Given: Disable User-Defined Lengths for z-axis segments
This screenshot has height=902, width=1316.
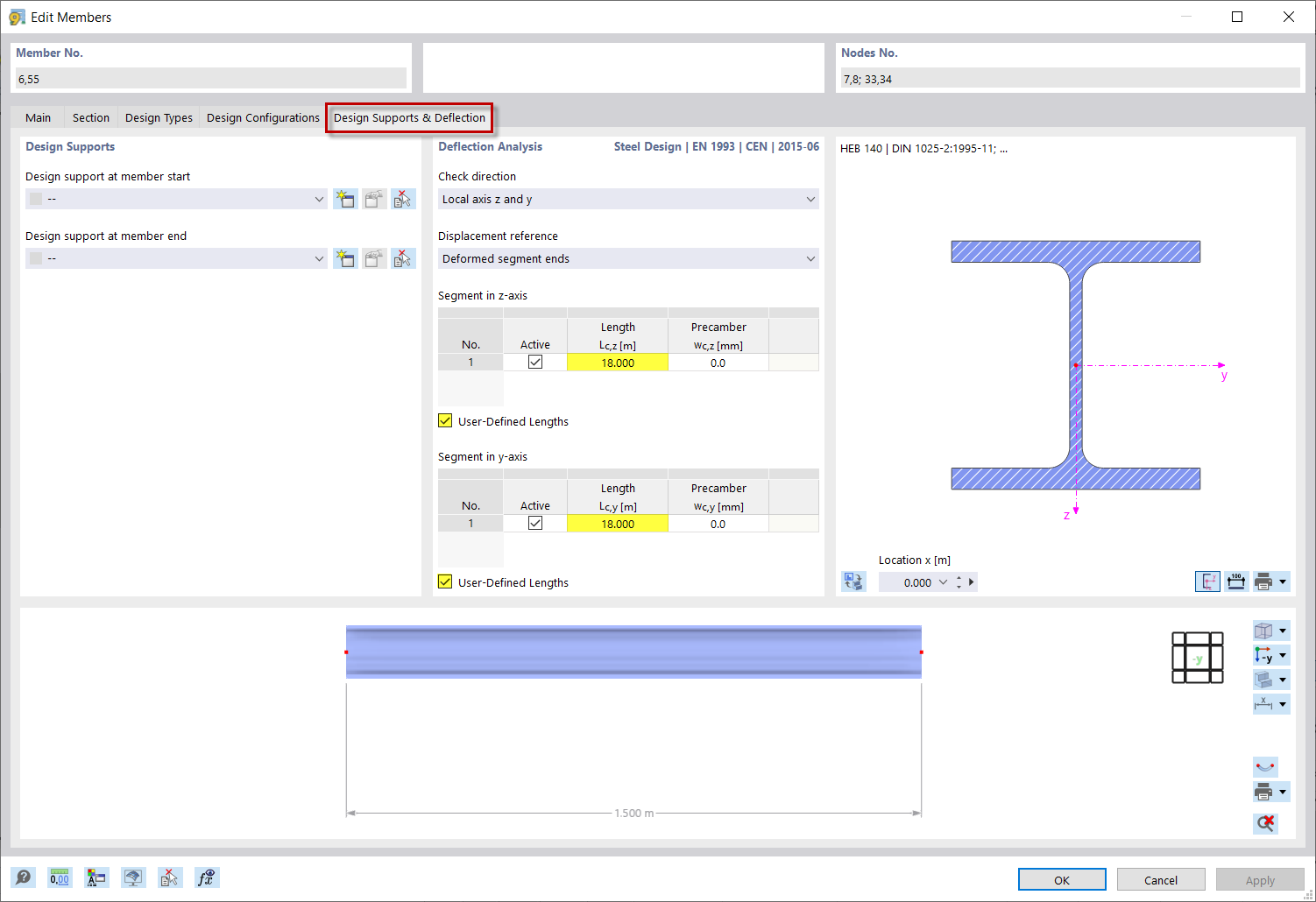Looking at the screenshot, I should 445,420.
